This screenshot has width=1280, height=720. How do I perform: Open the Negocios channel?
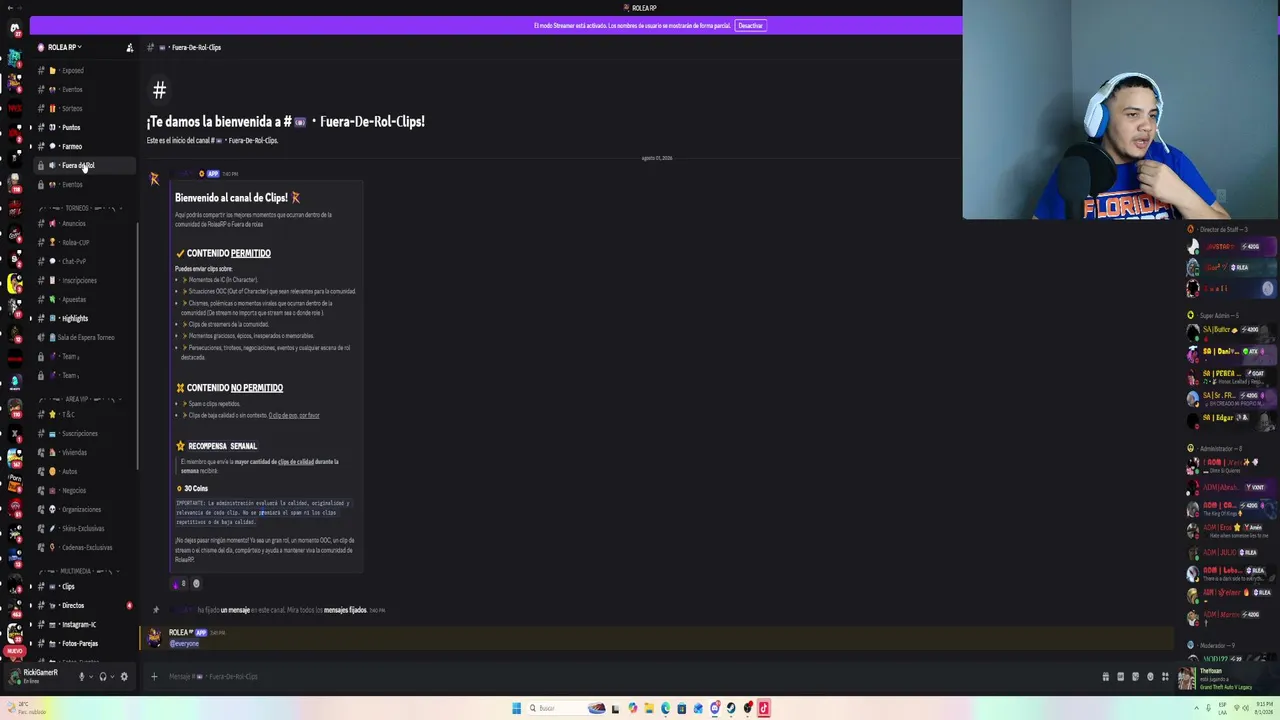coord(82,490)
